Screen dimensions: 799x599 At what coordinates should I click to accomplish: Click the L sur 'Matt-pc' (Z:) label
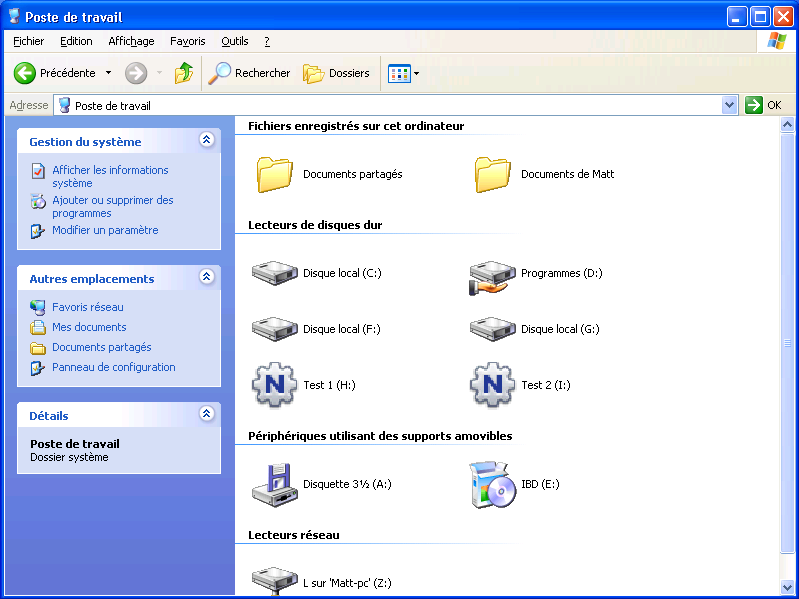[x=347, y=583]
